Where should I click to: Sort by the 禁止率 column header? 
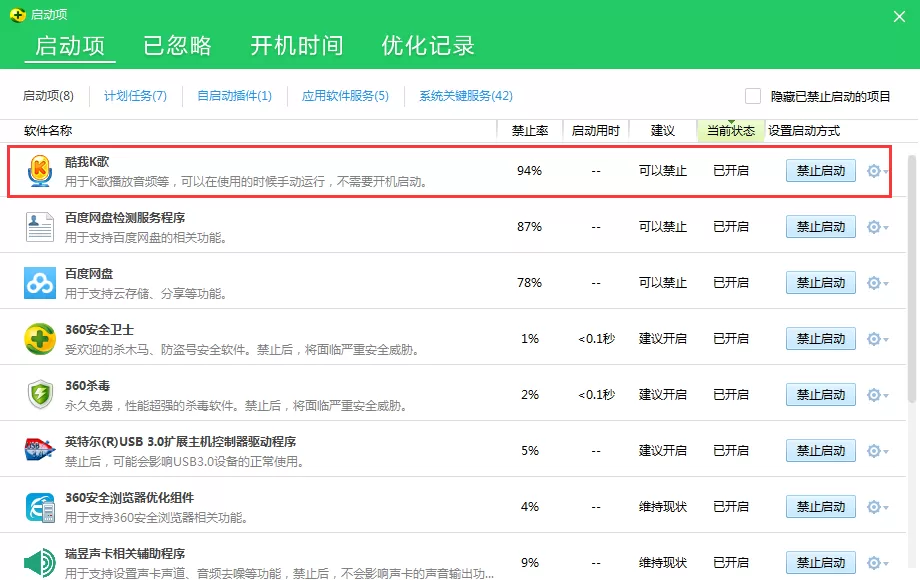530,131
